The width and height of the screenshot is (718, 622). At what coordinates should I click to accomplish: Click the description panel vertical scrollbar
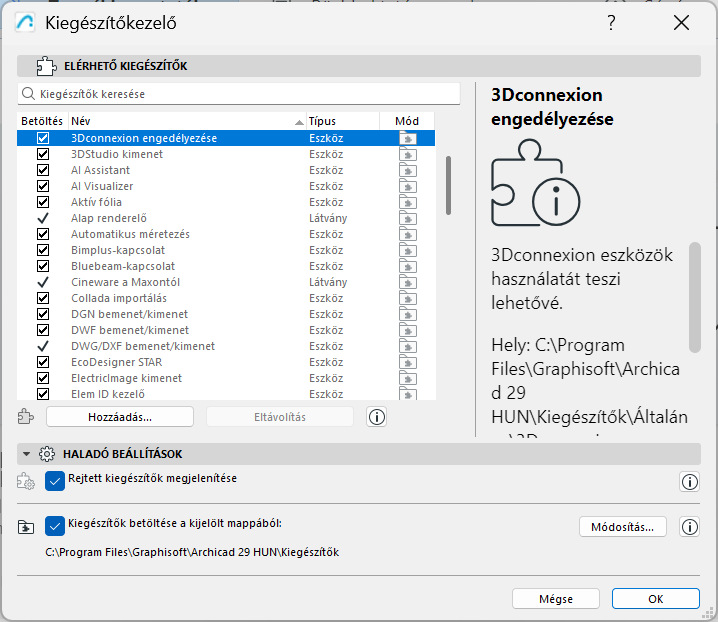(695, 298)
